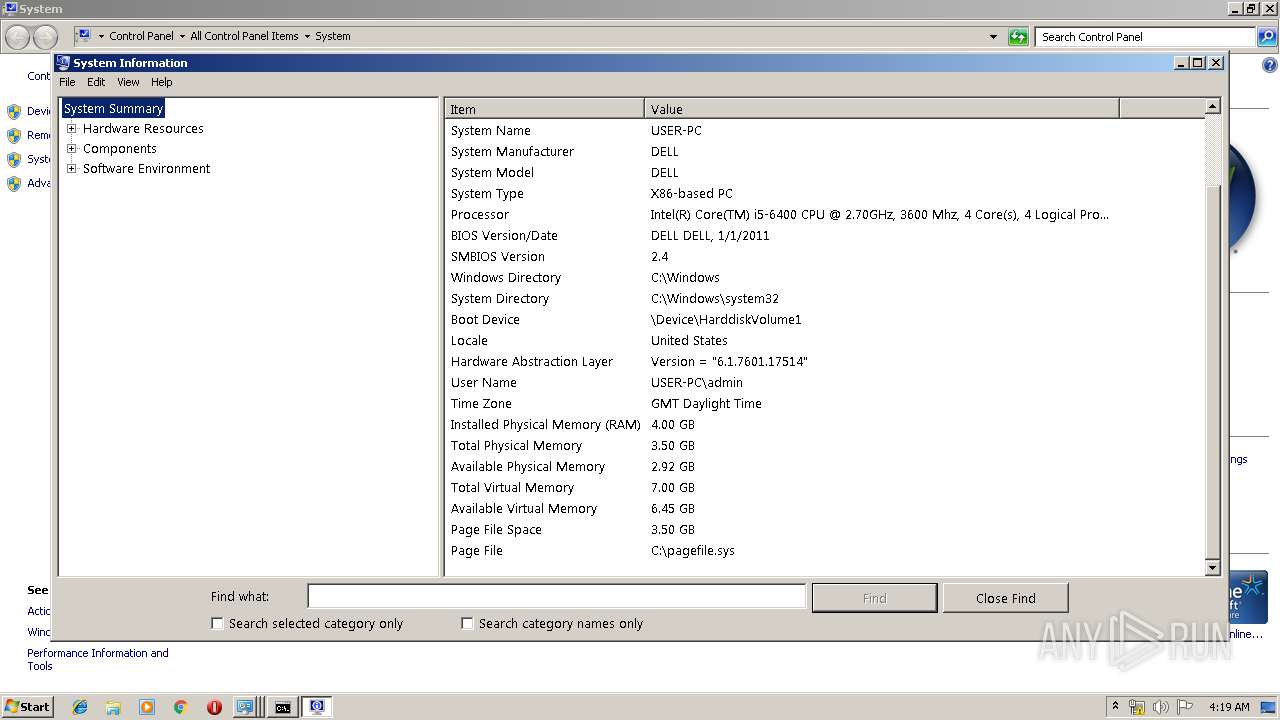Click the clock showing 4:19 AM
Image resolution: width=1280 pixels, height=720 pixels.
click(x=1229, y=707)
